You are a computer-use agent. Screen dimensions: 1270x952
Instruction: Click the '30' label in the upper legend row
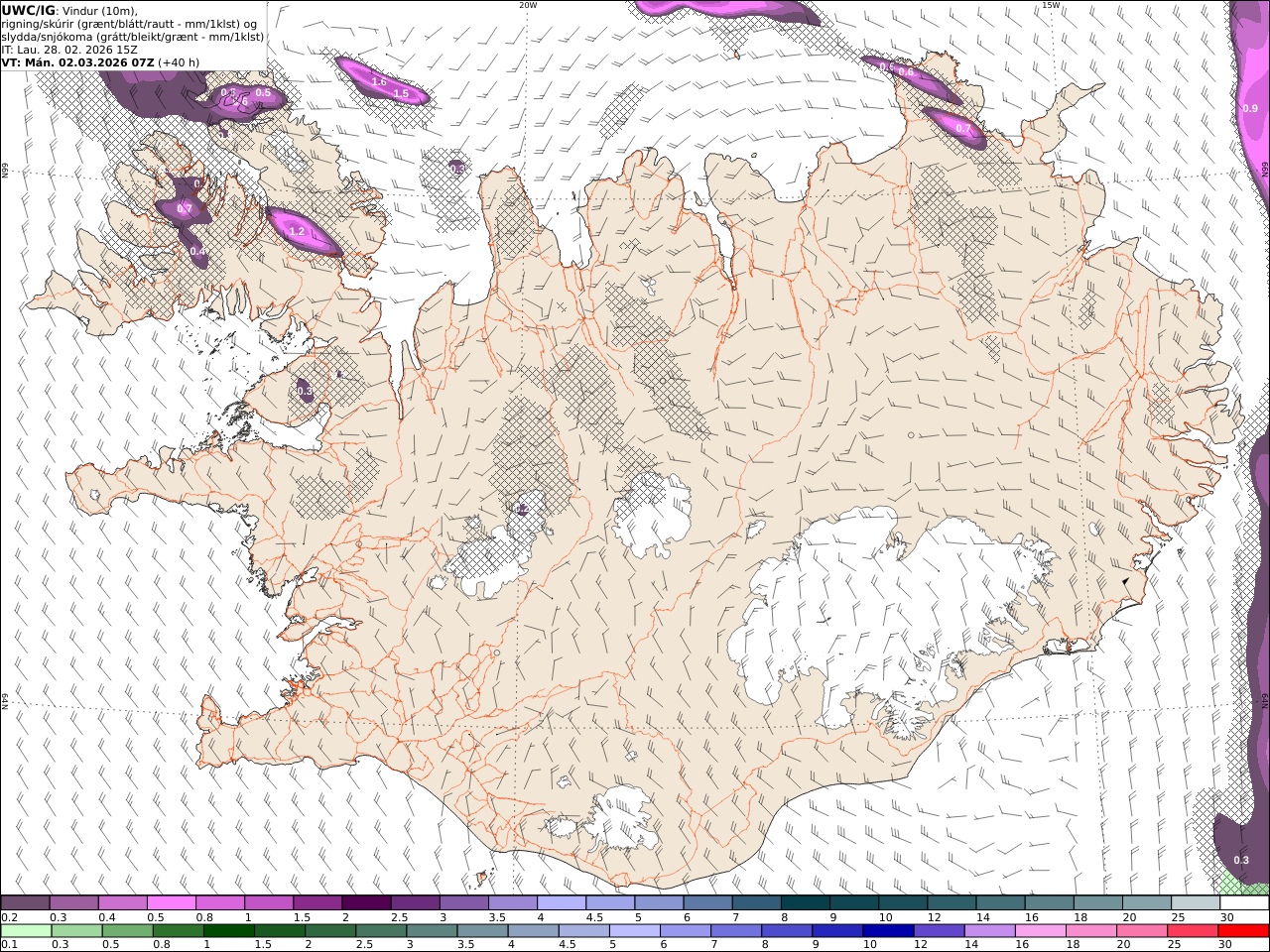[x=1226, y=917]
